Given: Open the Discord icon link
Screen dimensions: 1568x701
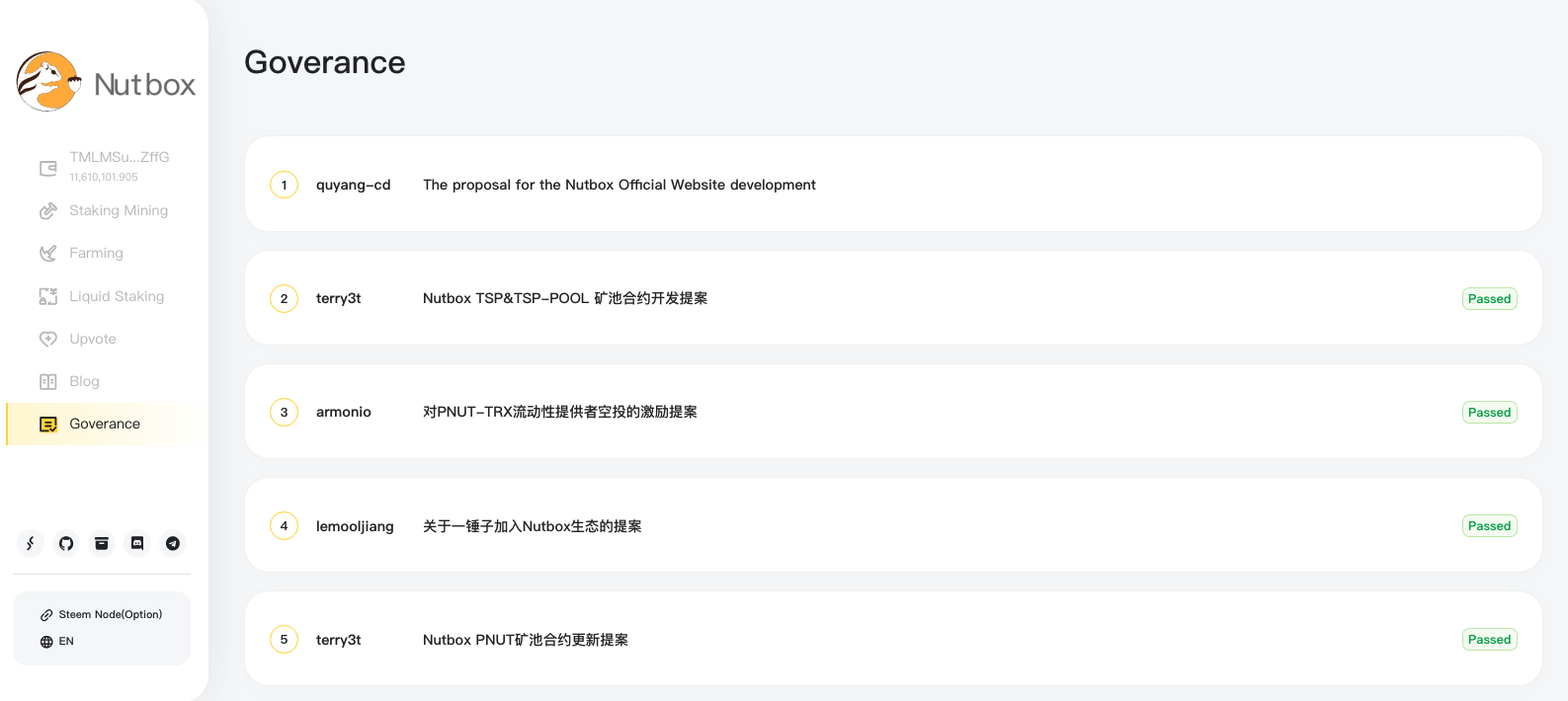Looking at the screenshot, I should pyautogui.click(x=137, y=543).
